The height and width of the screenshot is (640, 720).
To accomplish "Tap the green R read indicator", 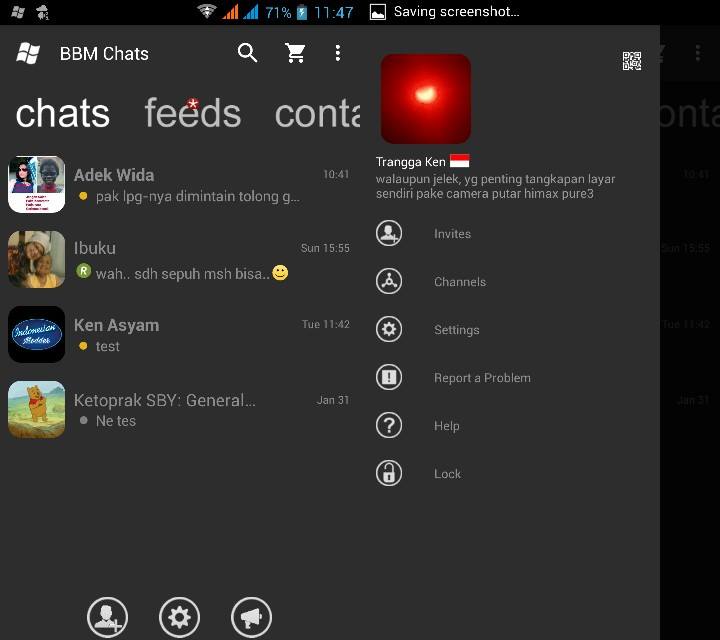I will tap(83, 271).
